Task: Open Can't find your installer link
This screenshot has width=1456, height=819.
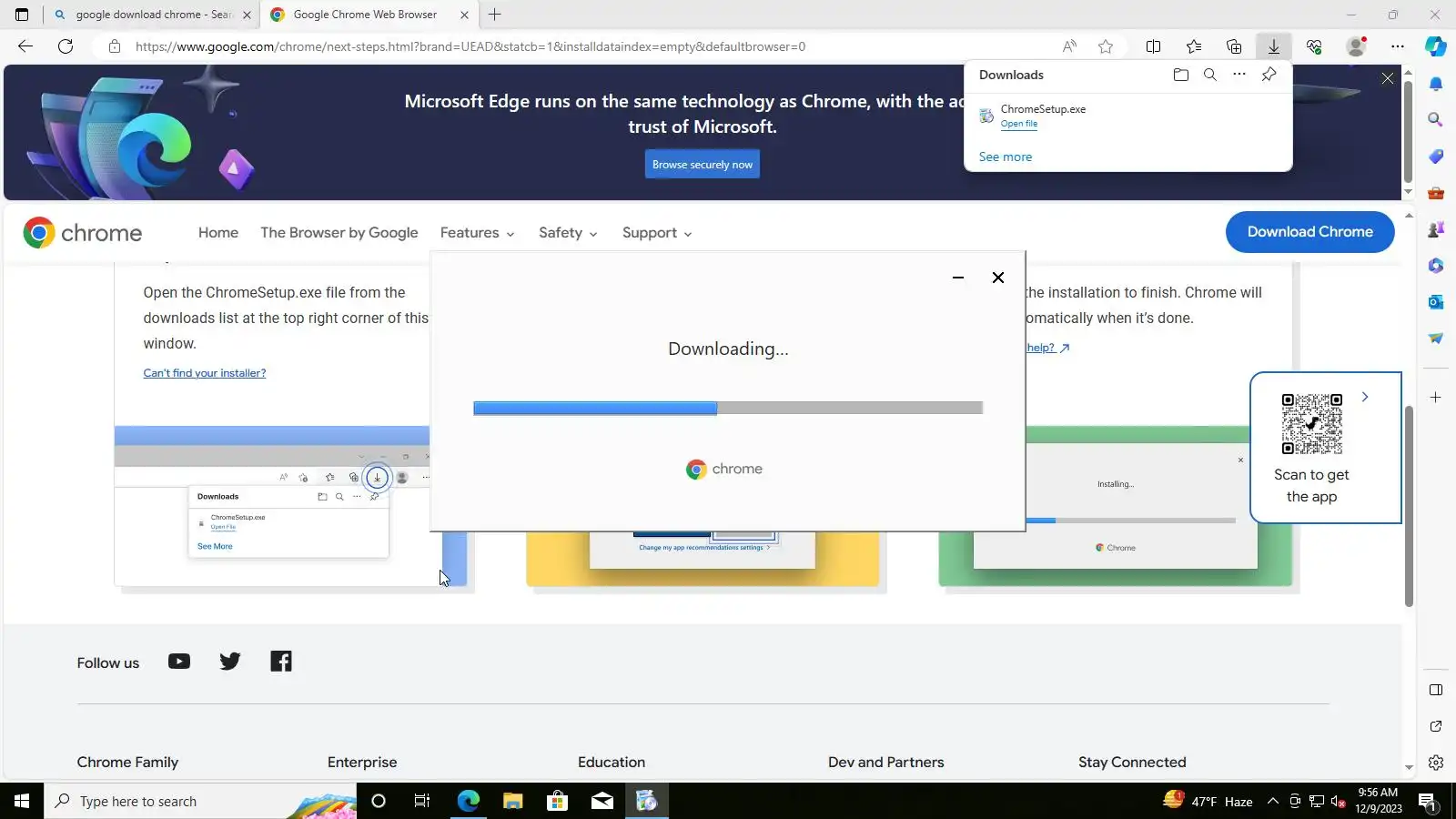Action: pyautogui.click(x=205, y=373)
